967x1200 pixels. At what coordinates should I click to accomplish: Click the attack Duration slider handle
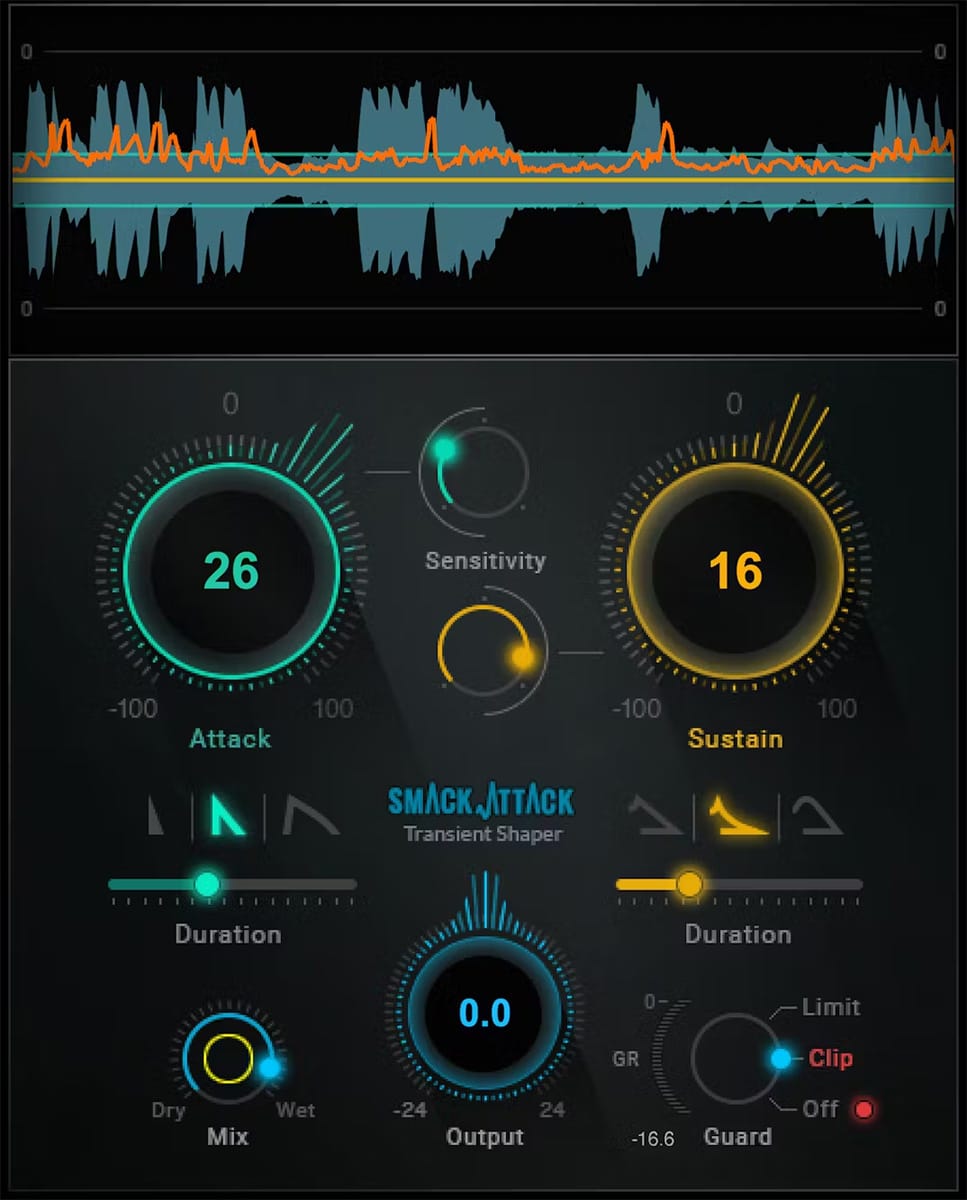click(207, 884)
